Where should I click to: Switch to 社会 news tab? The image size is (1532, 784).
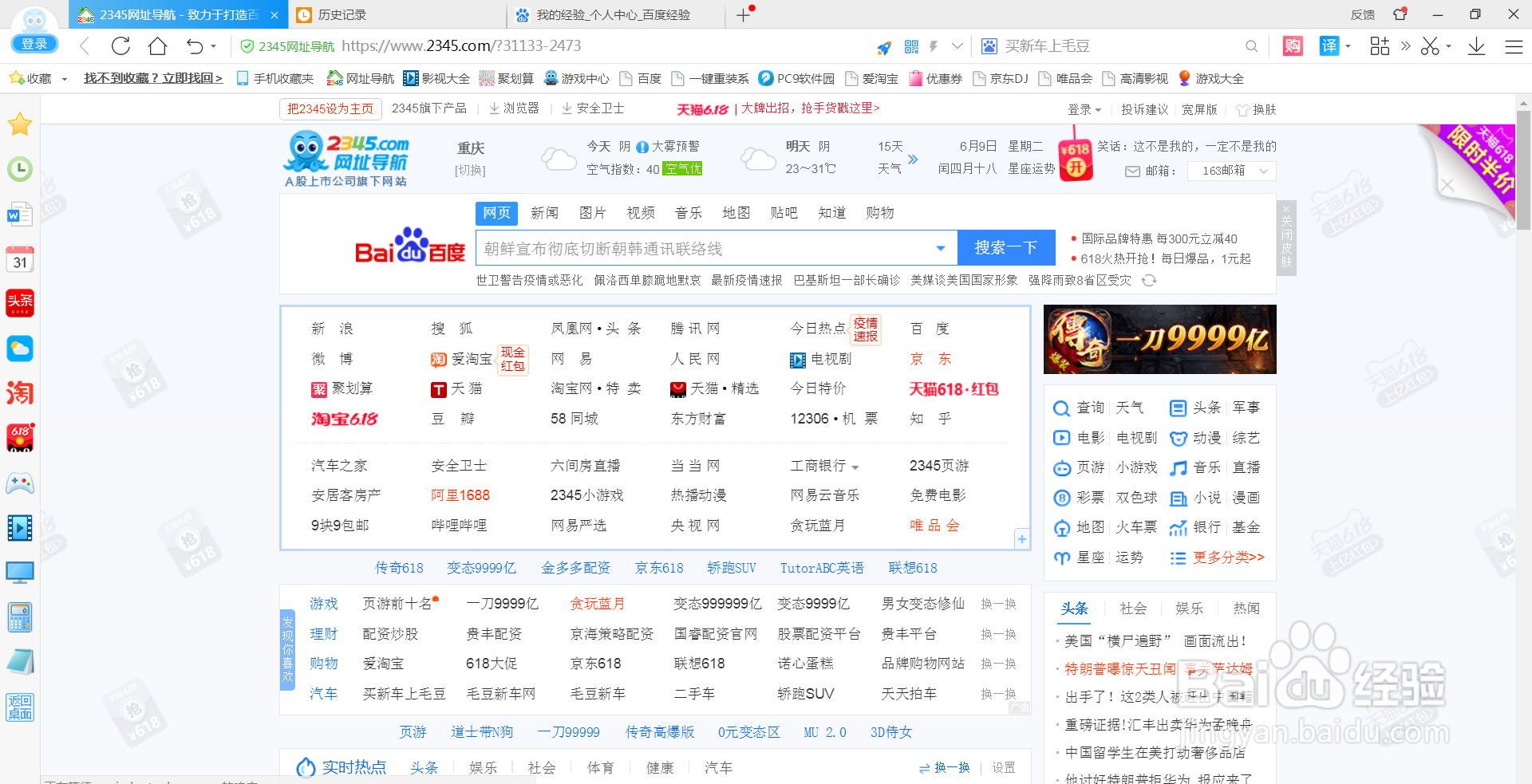pos(1133,609)
